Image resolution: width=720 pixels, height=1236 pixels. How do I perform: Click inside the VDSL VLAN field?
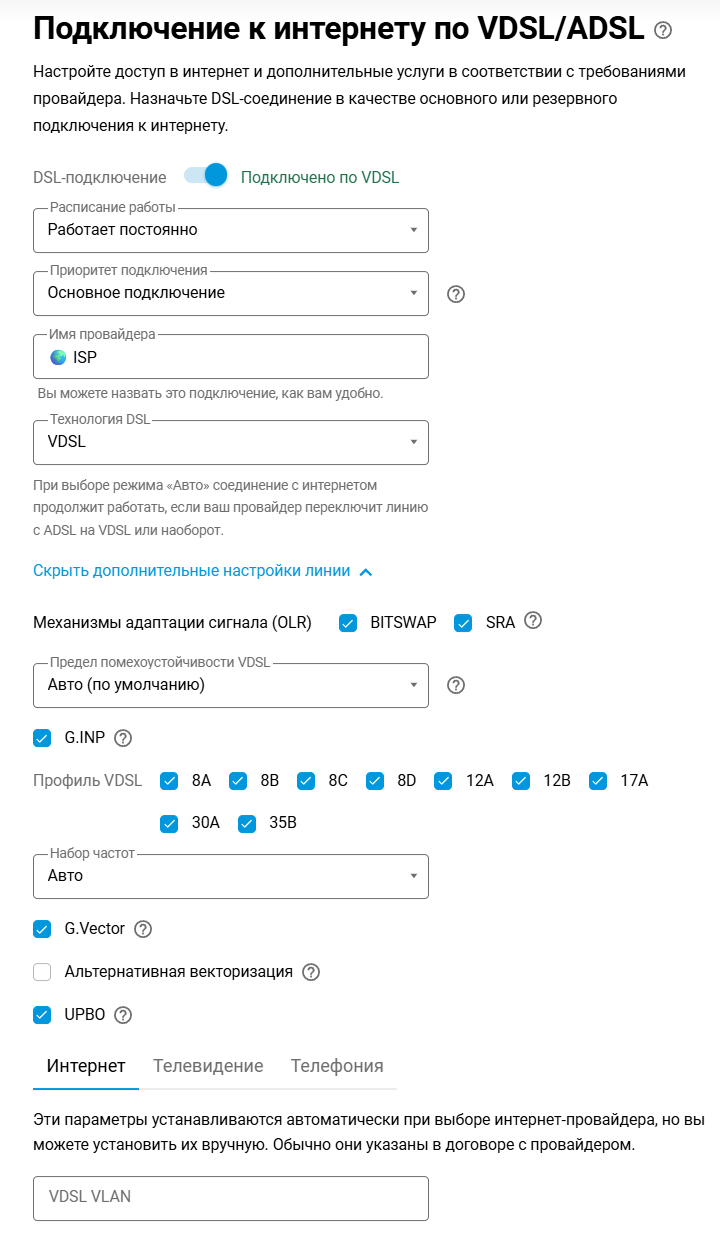point(230,1197)
